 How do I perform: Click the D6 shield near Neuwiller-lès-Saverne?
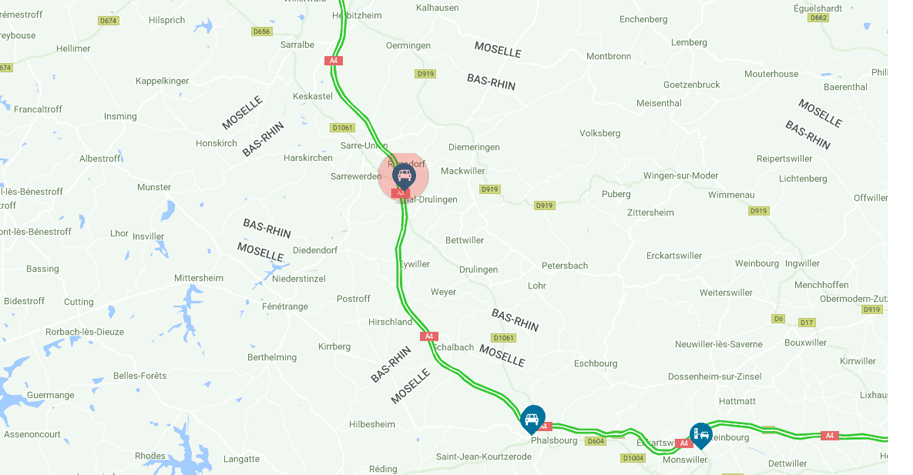778,319
